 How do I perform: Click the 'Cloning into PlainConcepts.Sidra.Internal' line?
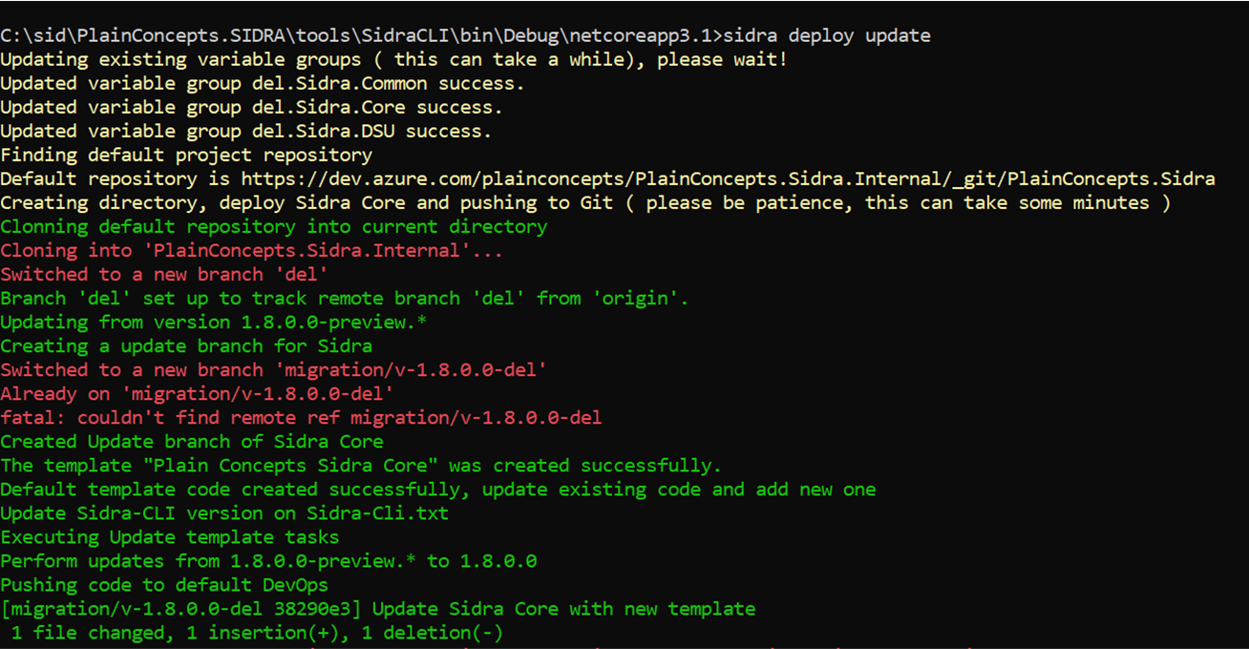point(251,251)
